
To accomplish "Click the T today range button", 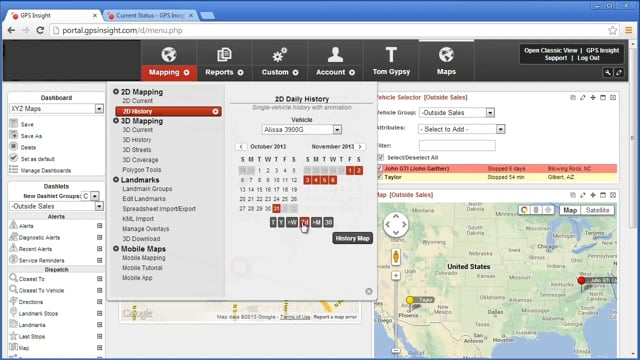I will coord(273,222).
